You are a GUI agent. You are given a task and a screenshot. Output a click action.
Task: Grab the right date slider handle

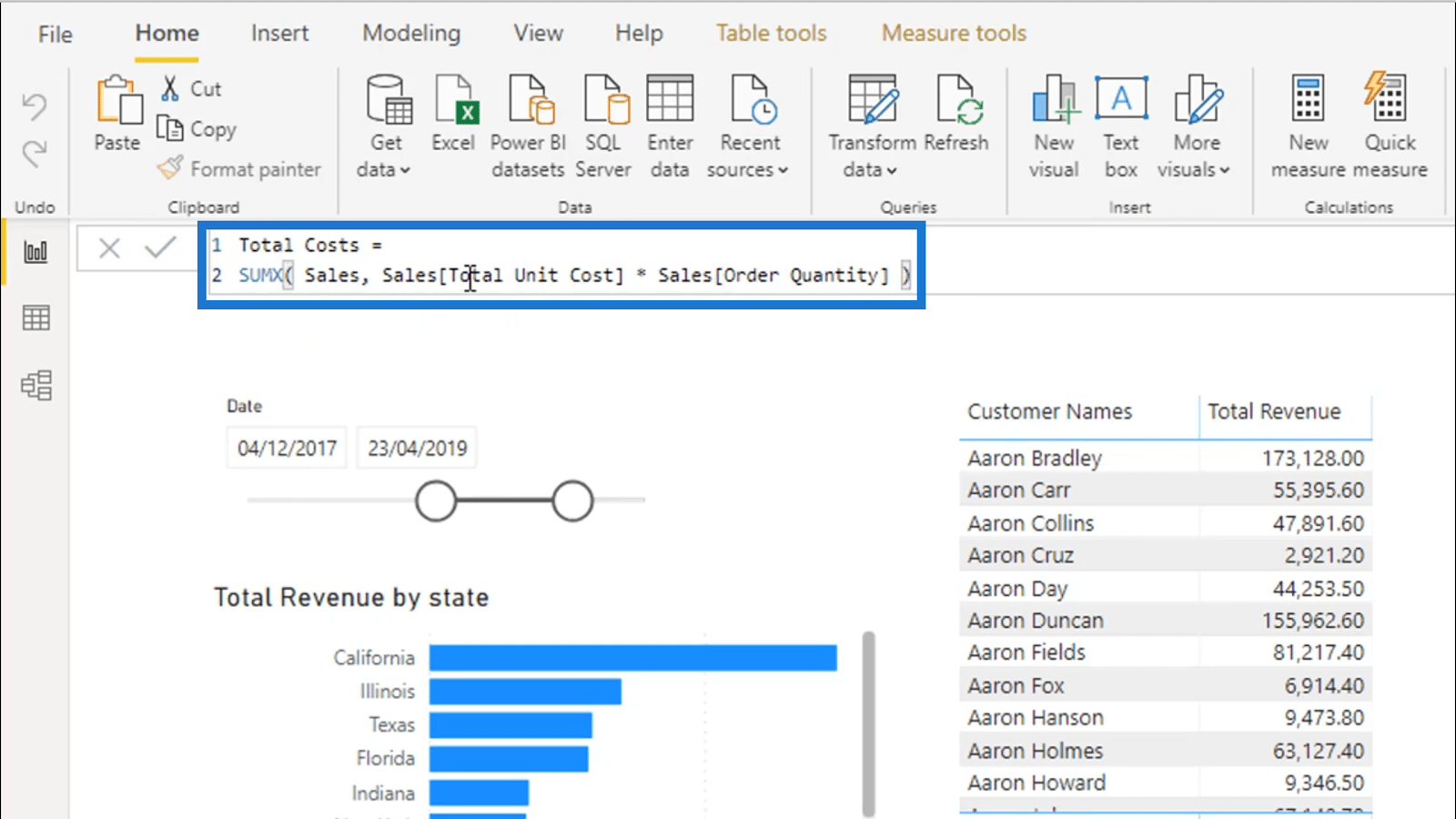pos(572,501)
